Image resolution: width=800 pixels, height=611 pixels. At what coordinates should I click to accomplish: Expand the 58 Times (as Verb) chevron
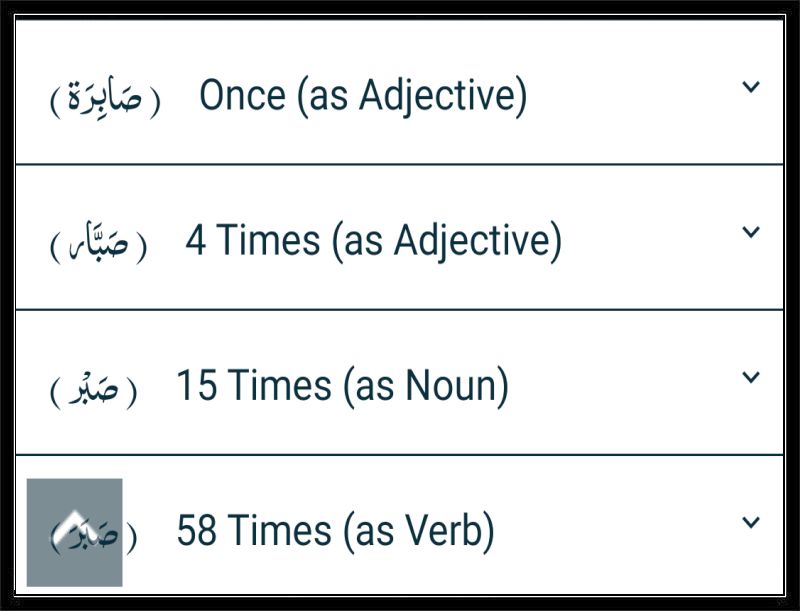[751, 523]
